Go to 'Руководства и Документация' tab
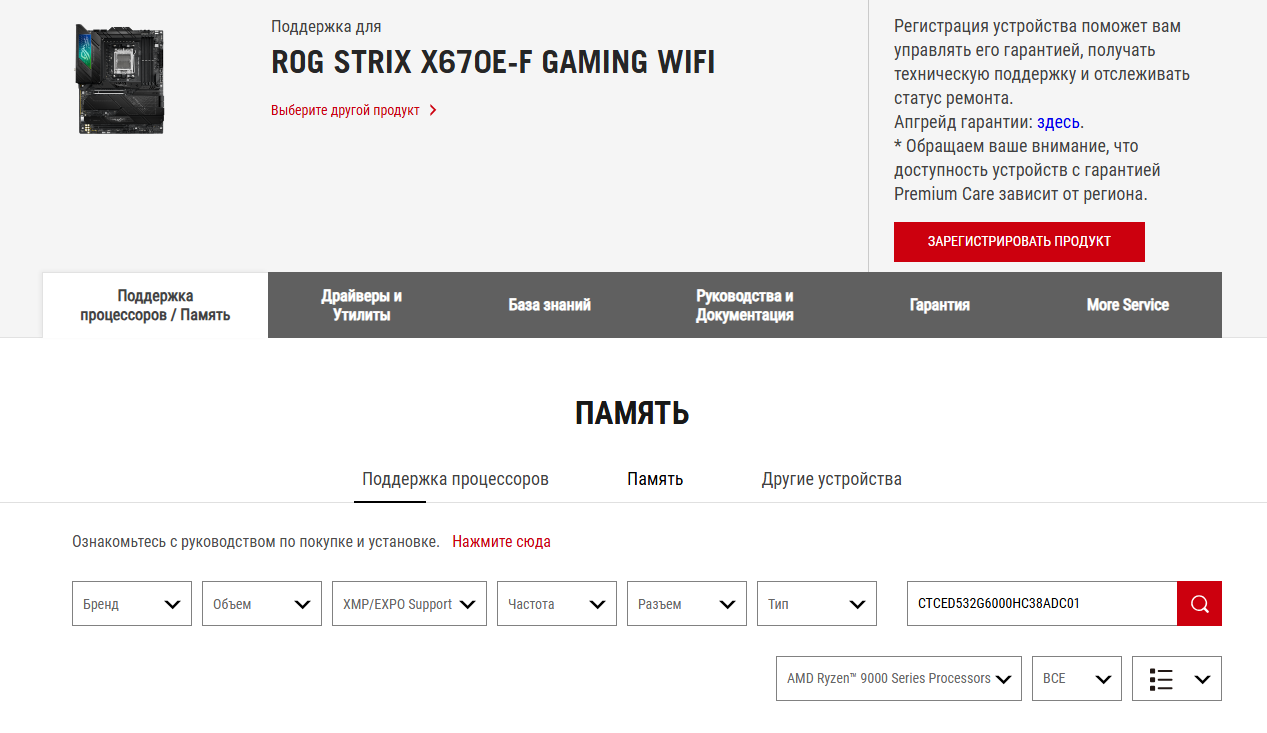 click(x=745, y=305)
